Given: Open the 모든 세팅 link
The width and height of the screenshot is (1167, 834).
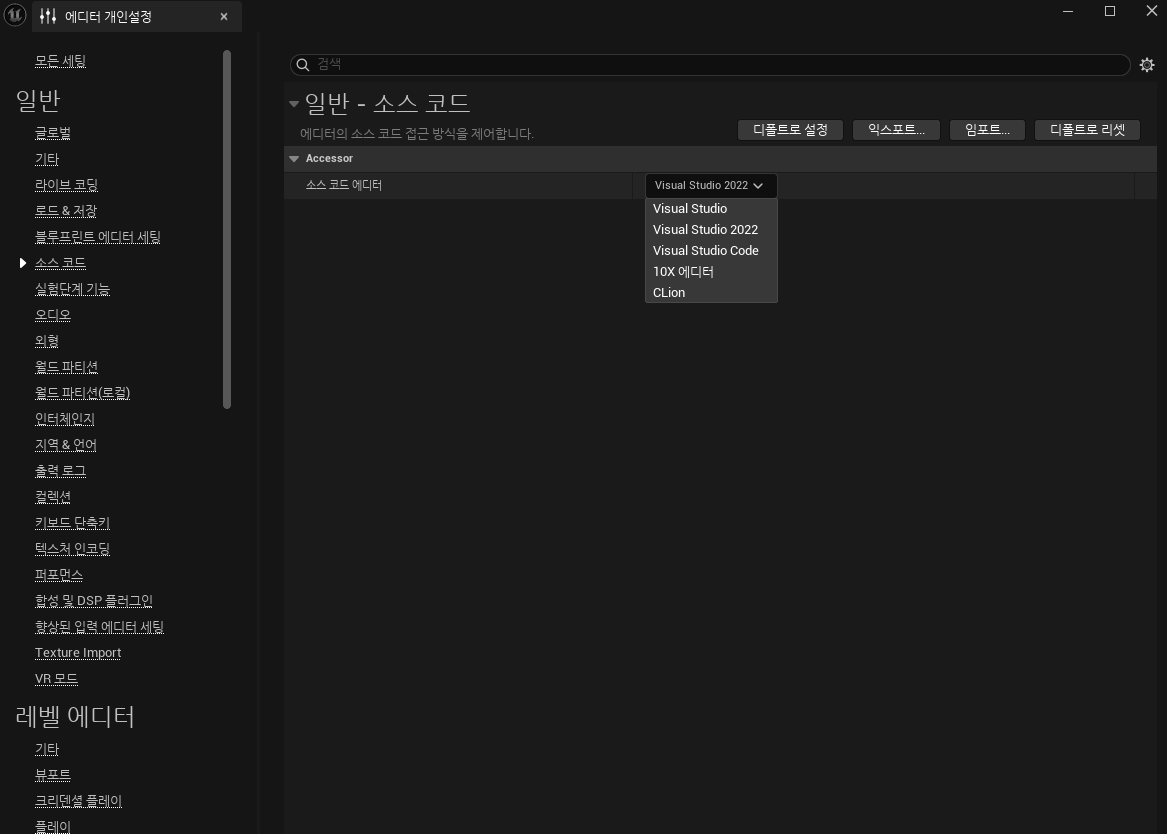Looking at the screenshot, I should pos(60,61).
